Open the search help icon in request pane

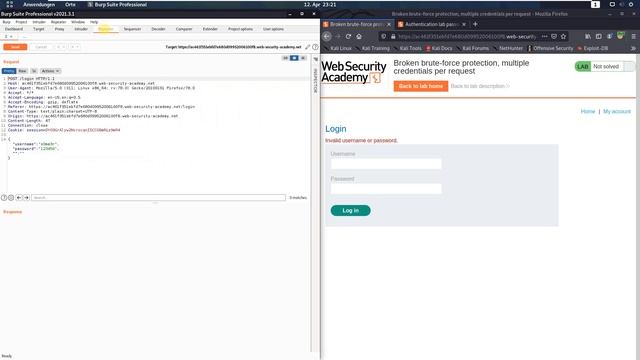coord(4,198)
